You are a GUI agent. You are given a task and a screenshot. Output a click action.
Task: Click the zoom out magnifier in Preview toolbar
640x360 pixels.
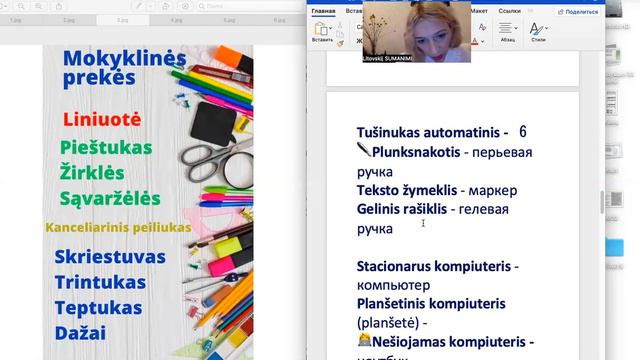click(x=21, y=6)
